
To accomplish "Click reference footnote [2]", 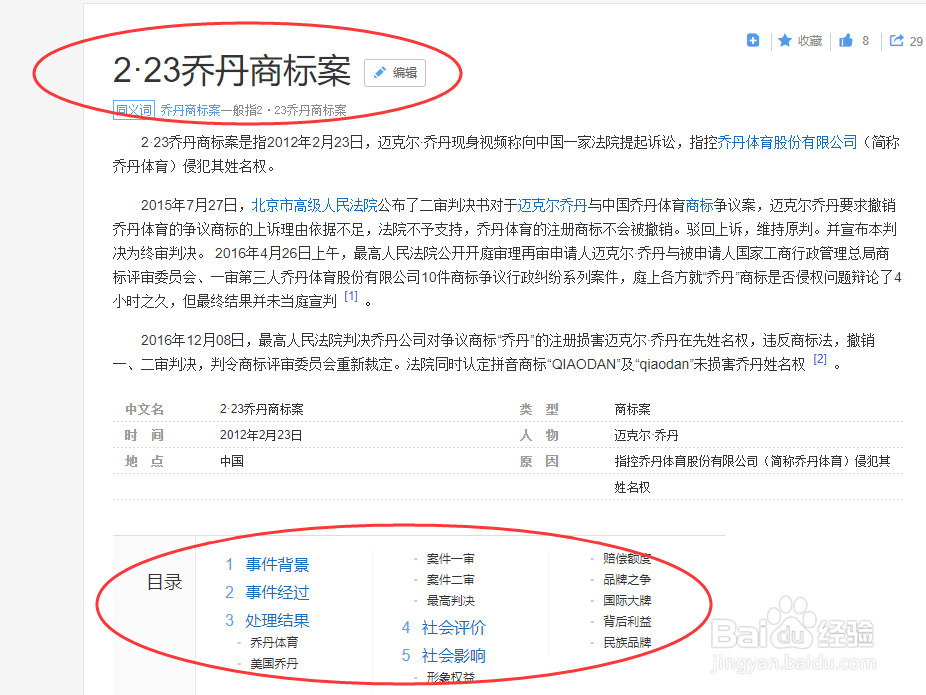I will 820,359.
